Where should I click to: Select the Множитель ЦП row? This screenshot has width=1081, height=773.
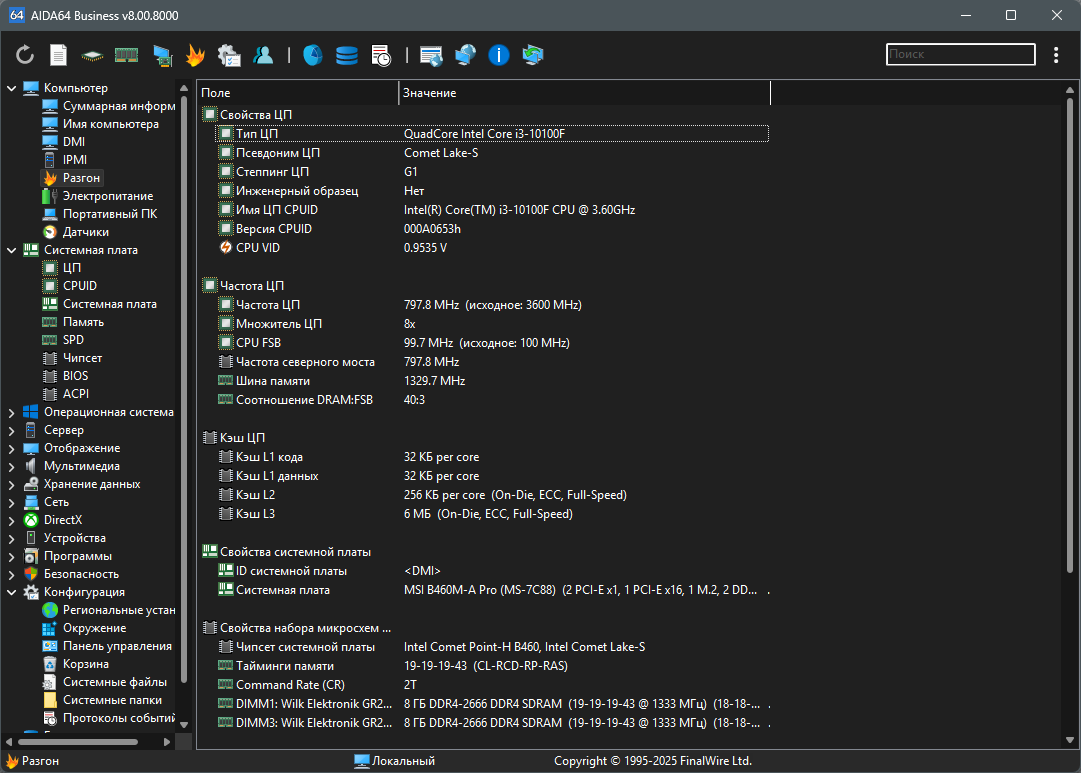tap(492, 323)
